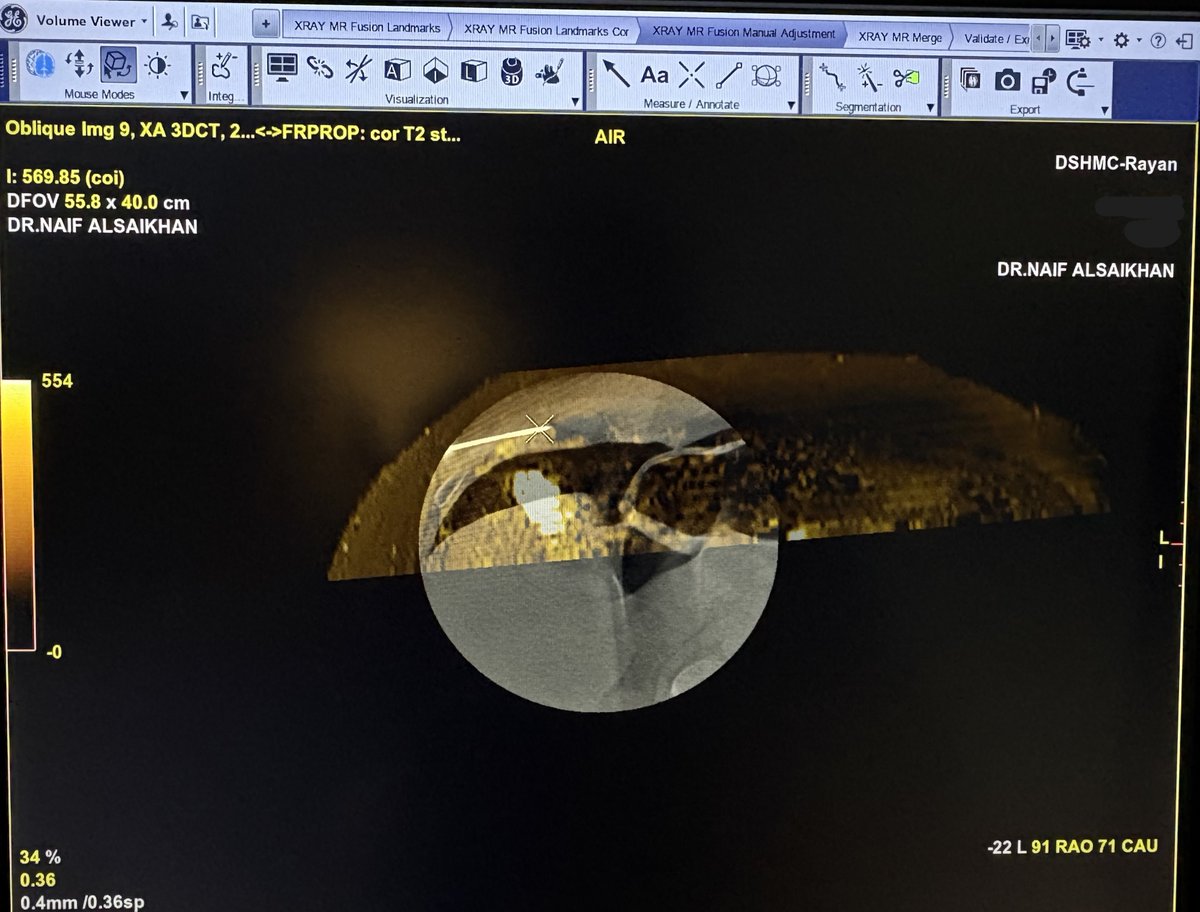Click the 3D head rendering icon
The image size is (1200, 912).
(x=511, y=73)
